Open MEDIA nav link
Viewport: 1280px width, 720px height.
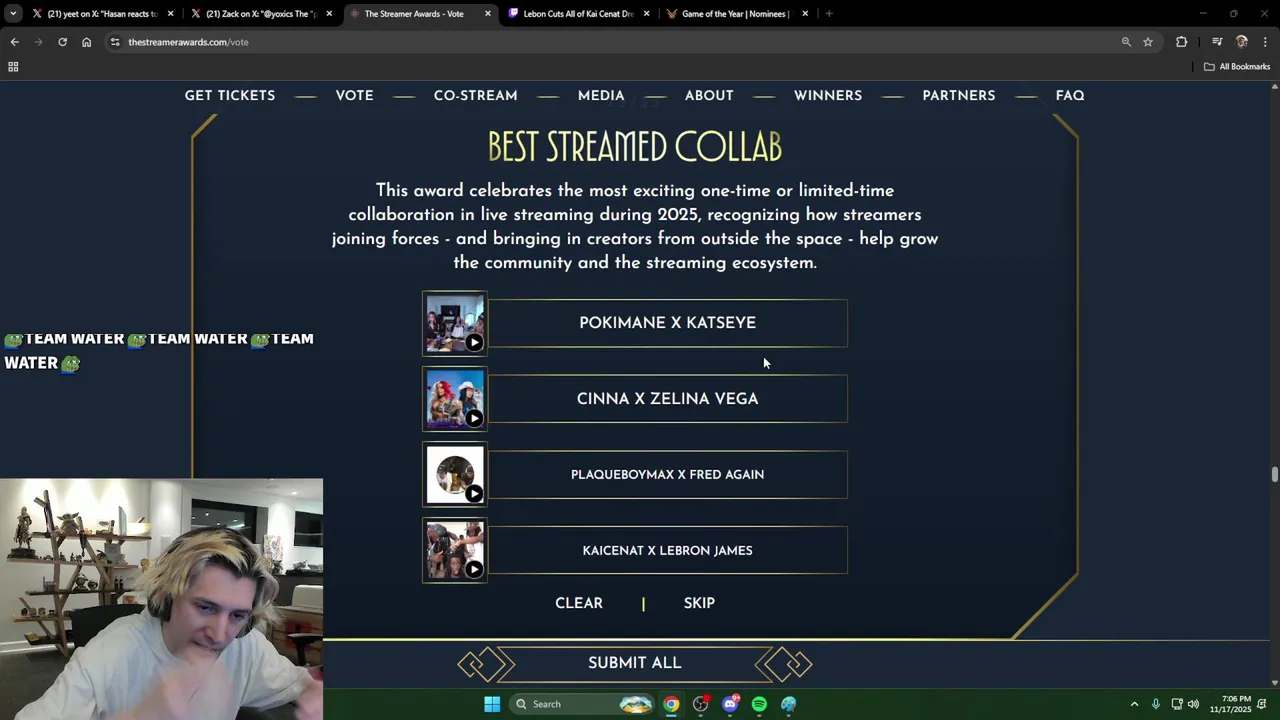601,95
